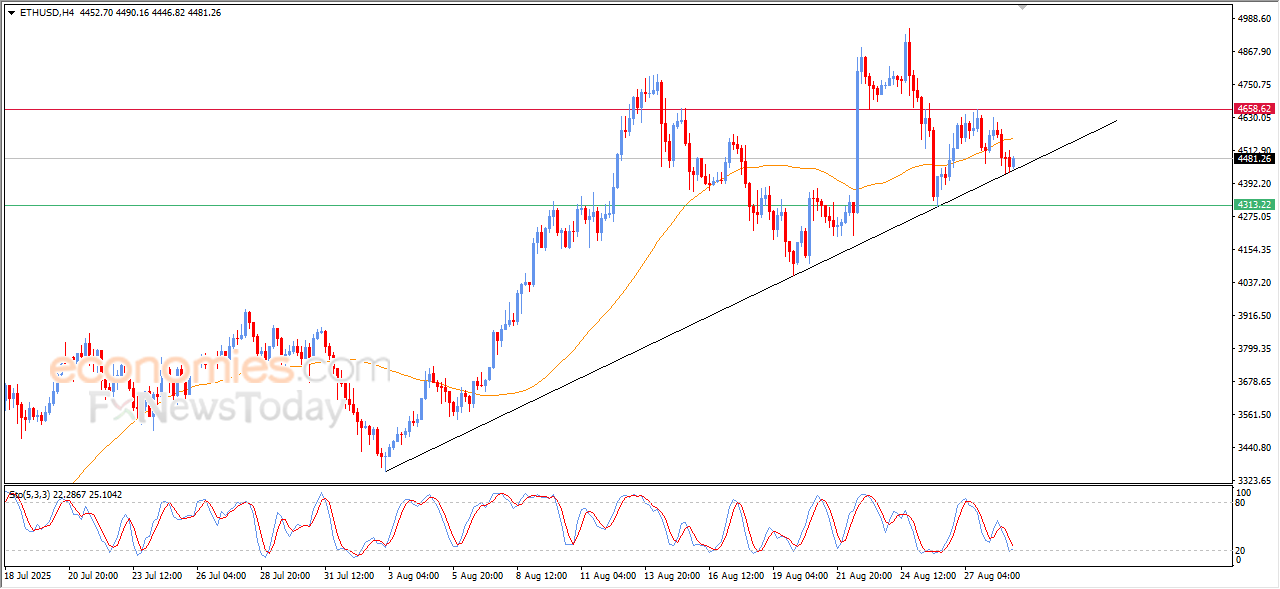Click the 18 Jul 2025 date label

coord(26,576)
